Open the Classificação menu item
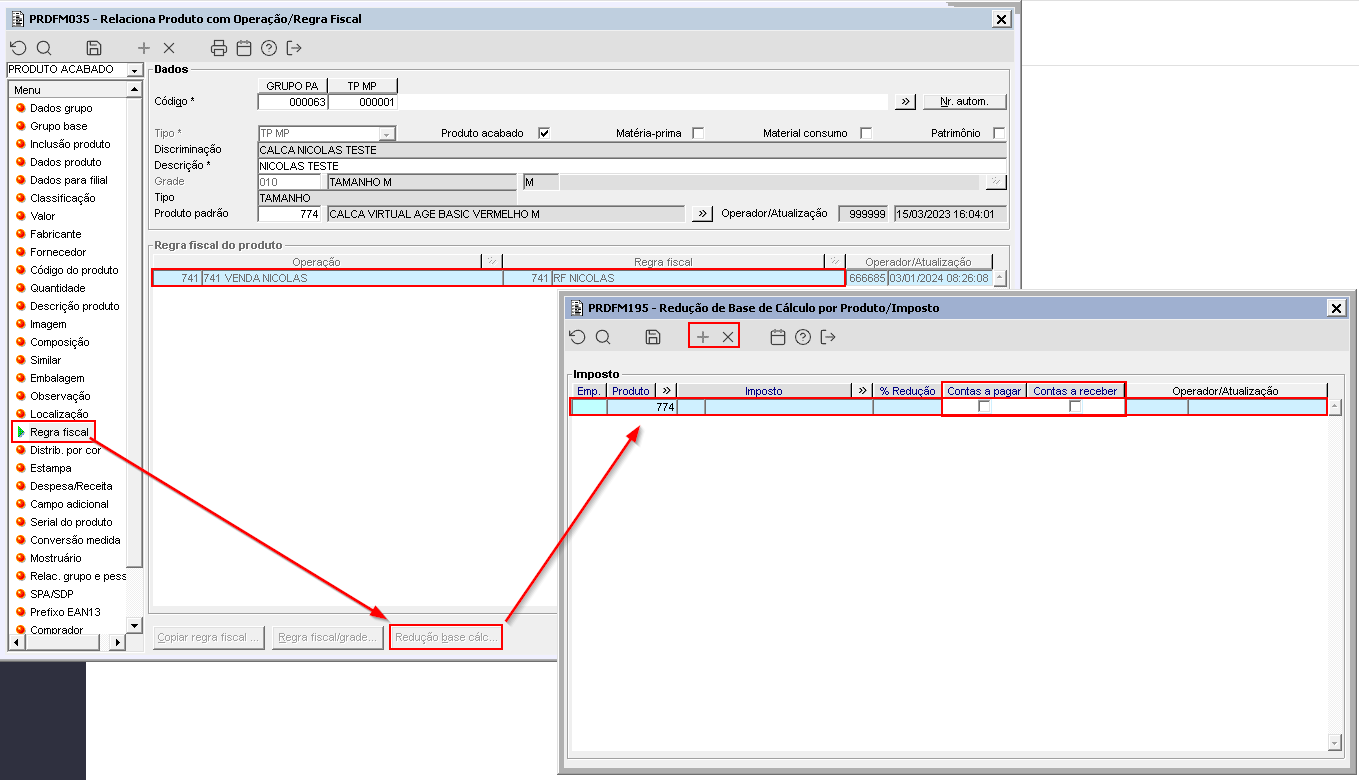 [x=63, y=198]
